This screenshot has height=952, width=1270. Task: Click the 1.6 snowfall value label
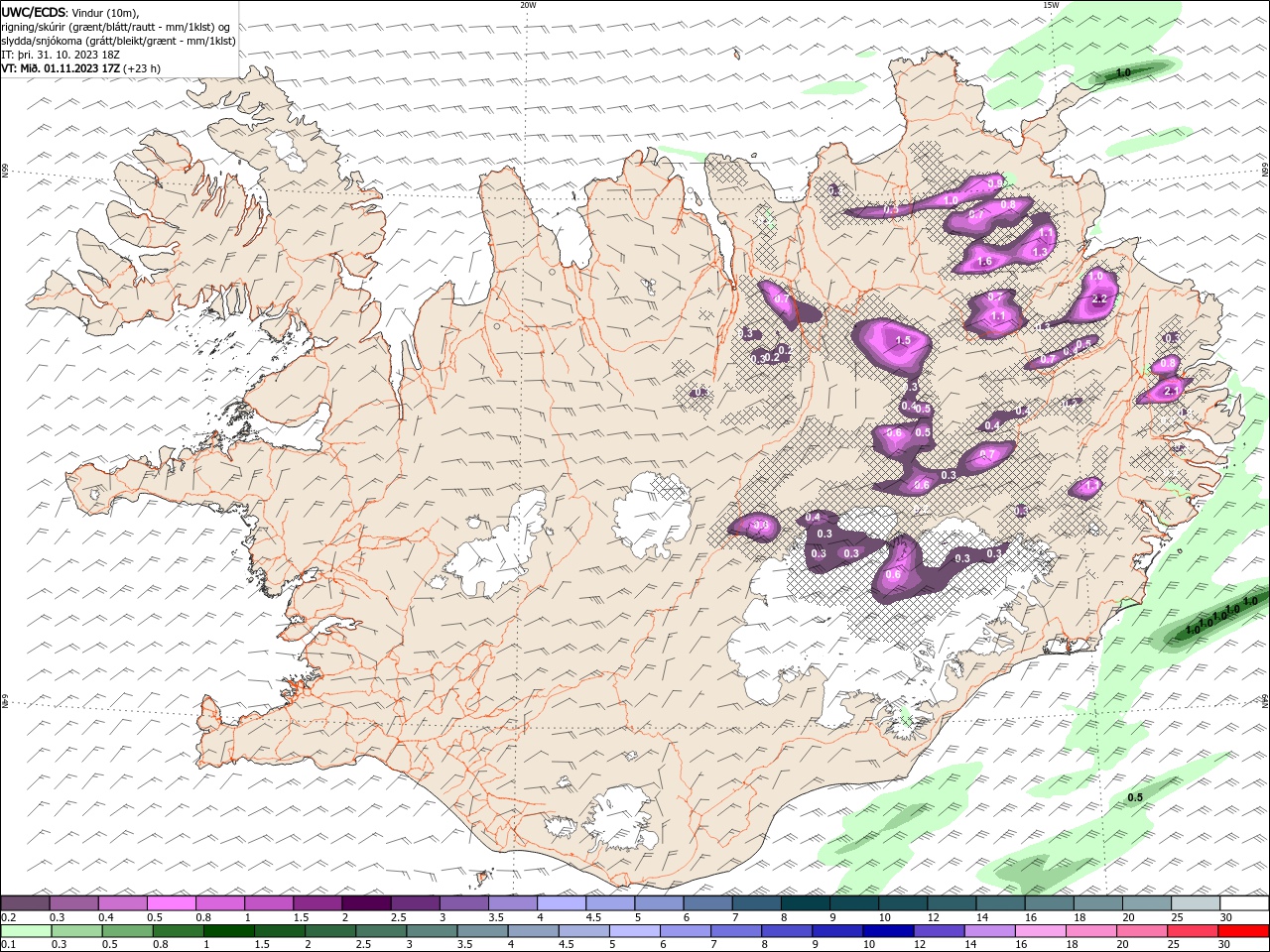tap(985, 262)
